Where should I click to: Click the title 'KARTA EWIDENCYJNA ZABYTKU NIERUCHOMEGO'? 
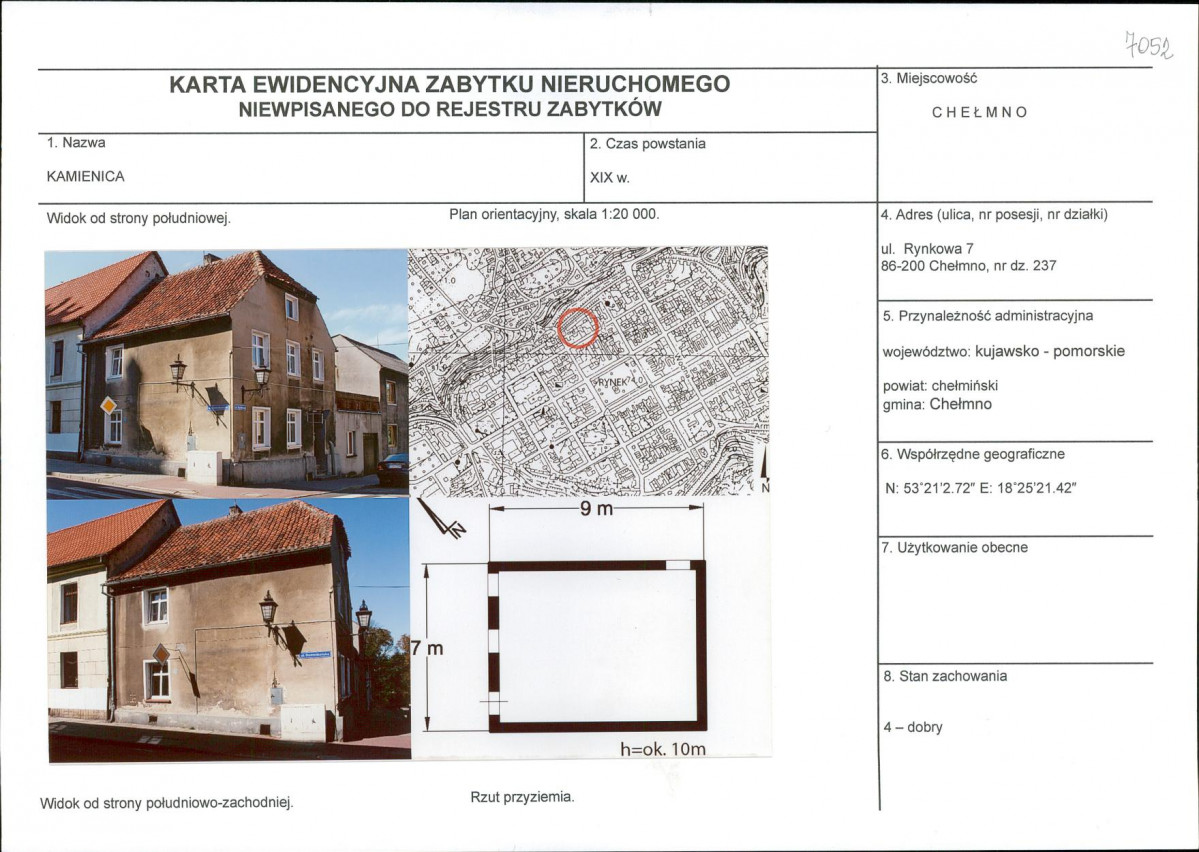[x=450, y=84]
